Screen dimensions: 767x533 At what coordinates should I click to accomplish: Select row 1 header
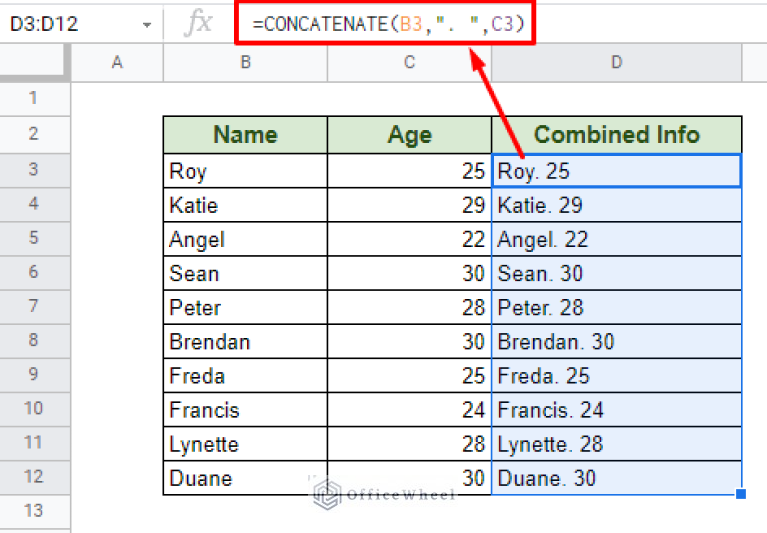[33, 98]
